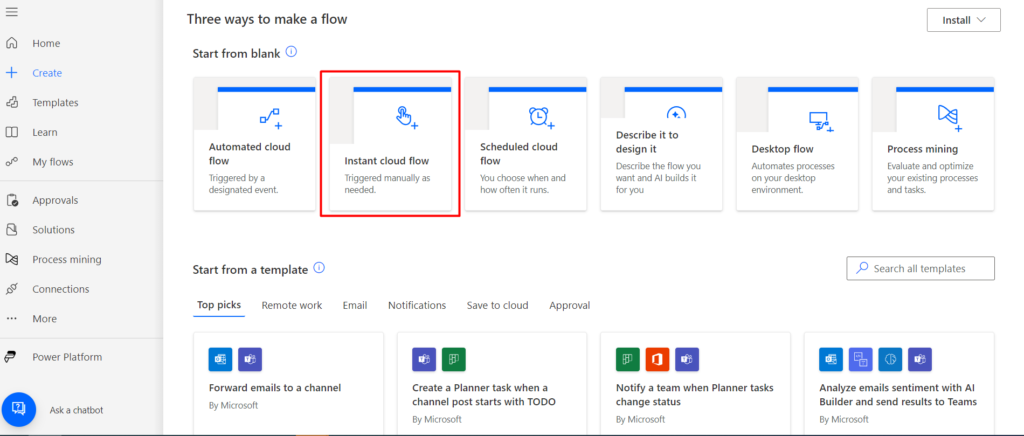The image size is (1024, 436).
Task: Click the Process mining sidebar icon
Action: coord(12,259)
